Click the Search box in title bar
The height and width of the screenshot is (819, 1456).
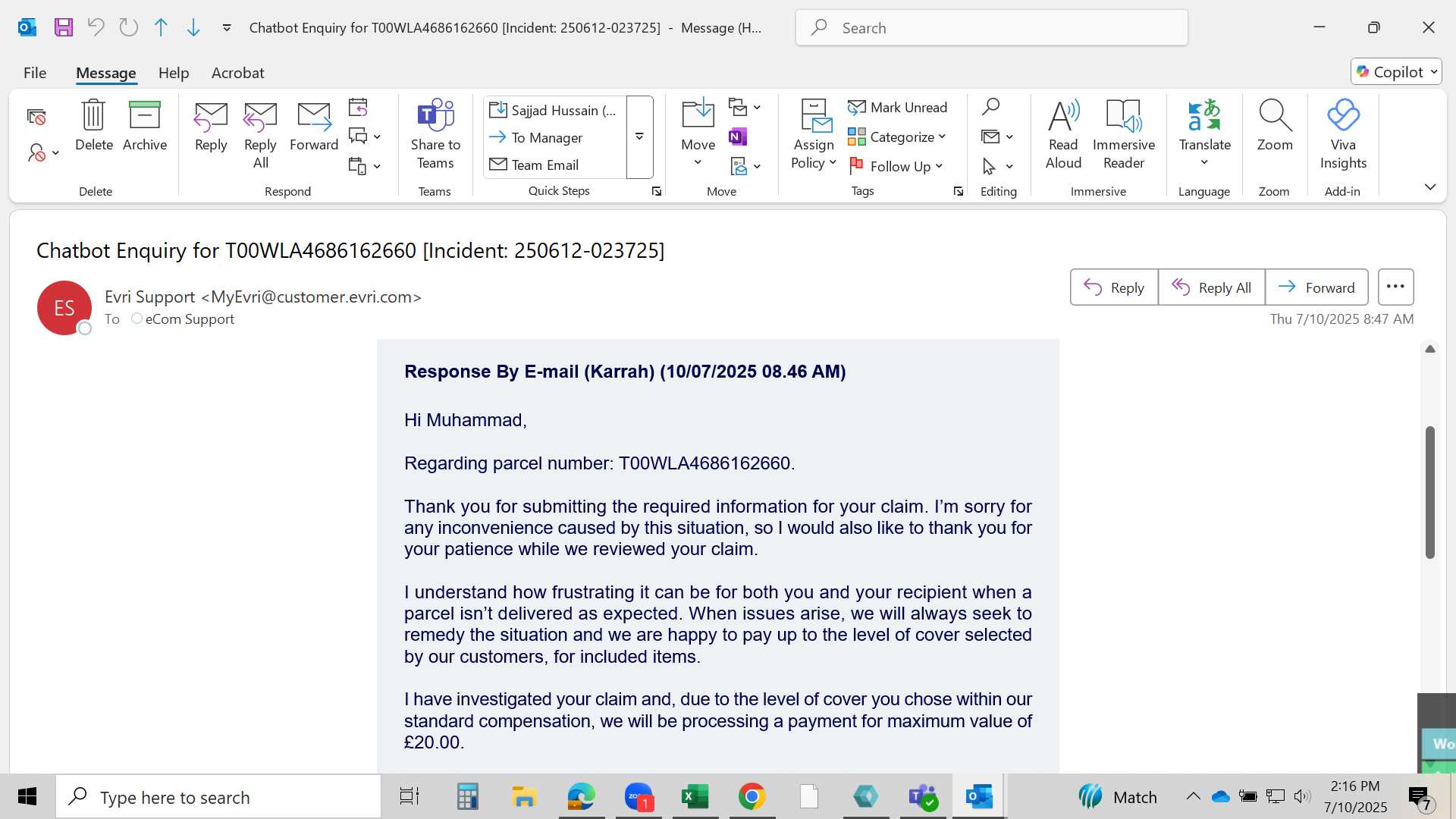click(991, 28)
